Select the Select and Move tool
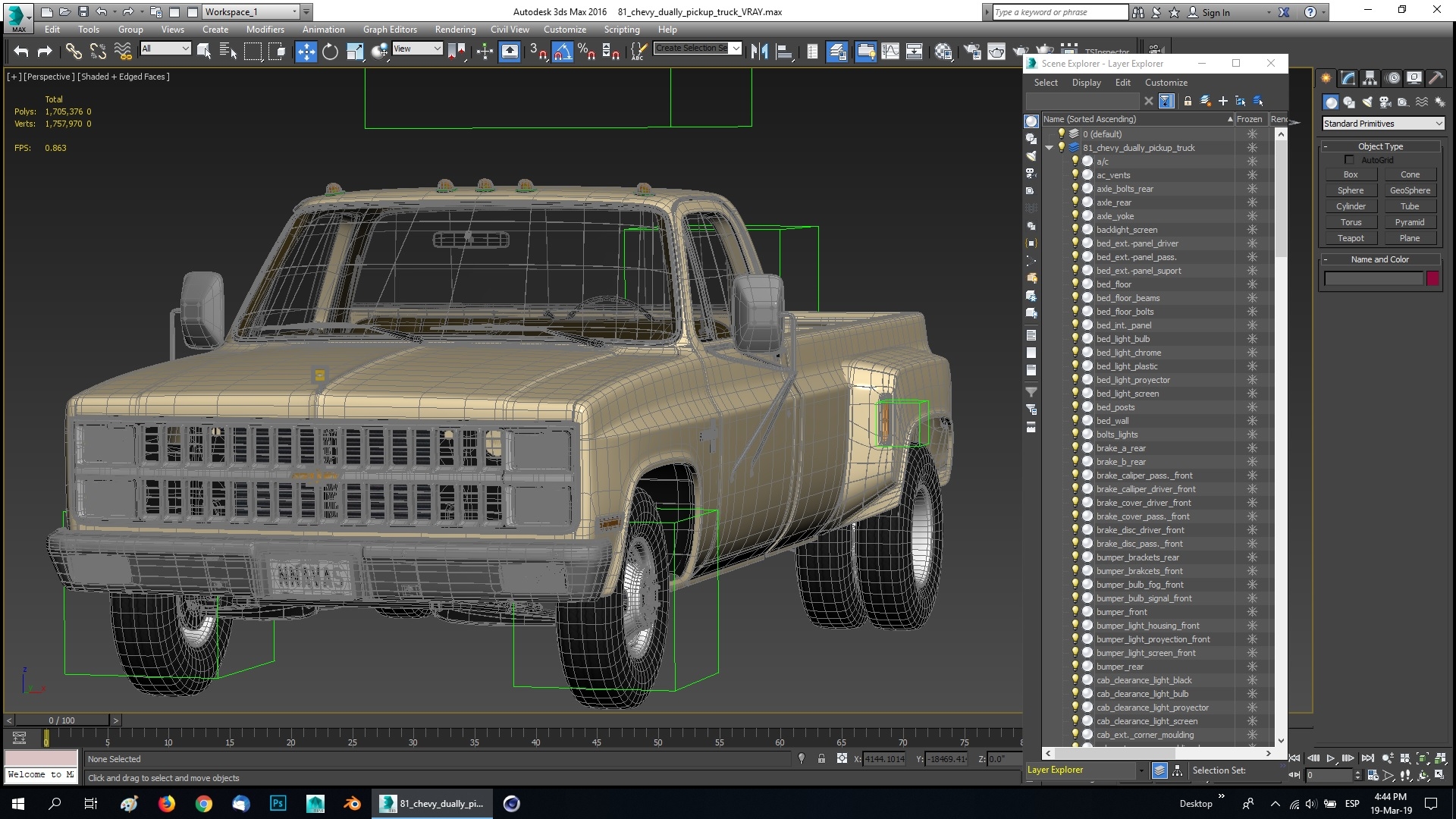The image size is (1456, 819). [306, 52]
